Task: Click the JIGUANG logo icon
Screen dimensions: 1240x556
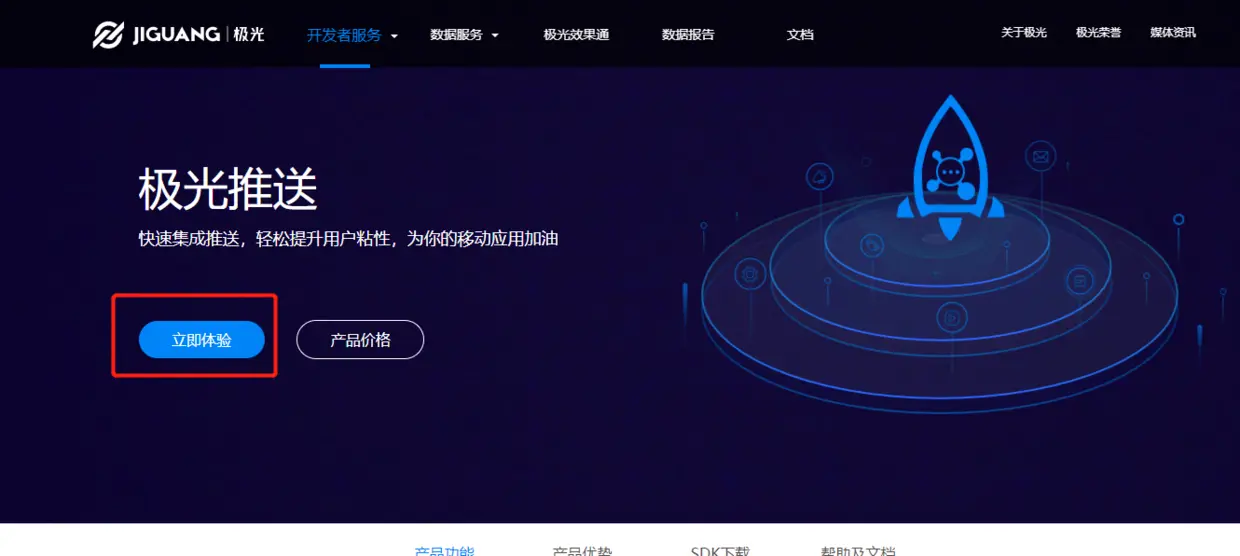Action: coord(107,34)
